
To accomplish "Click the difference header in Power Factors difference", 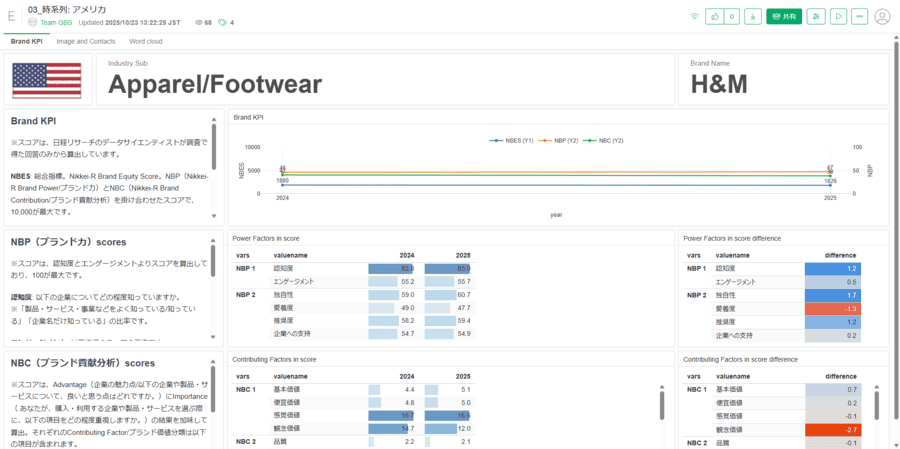I will point(841,256).
